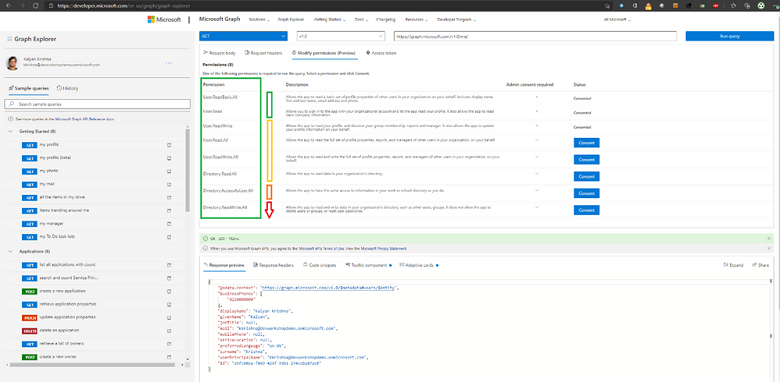Dismiss the green OK - 200 status banner

(769, 239)
